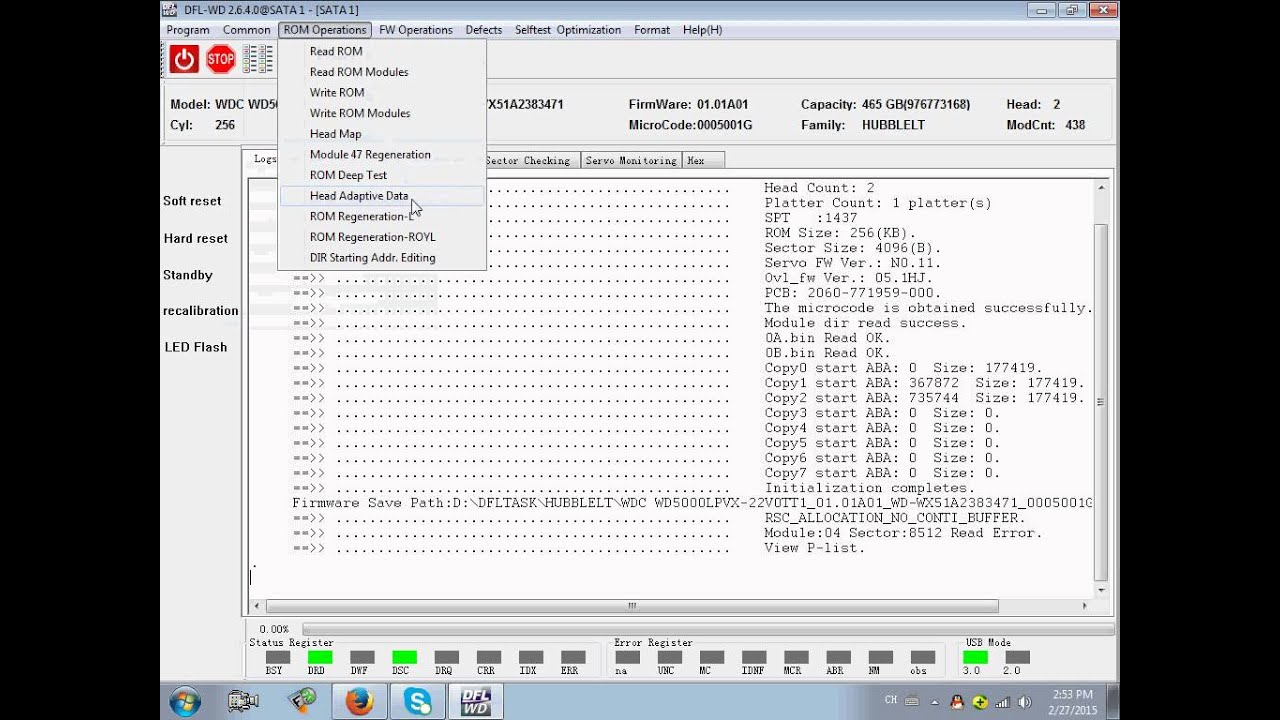Image resolution: width=1280 pixels, height=720 pixels.
Task: Click the USB 3.0 mode indicator
Action: [x=975, y=657]
